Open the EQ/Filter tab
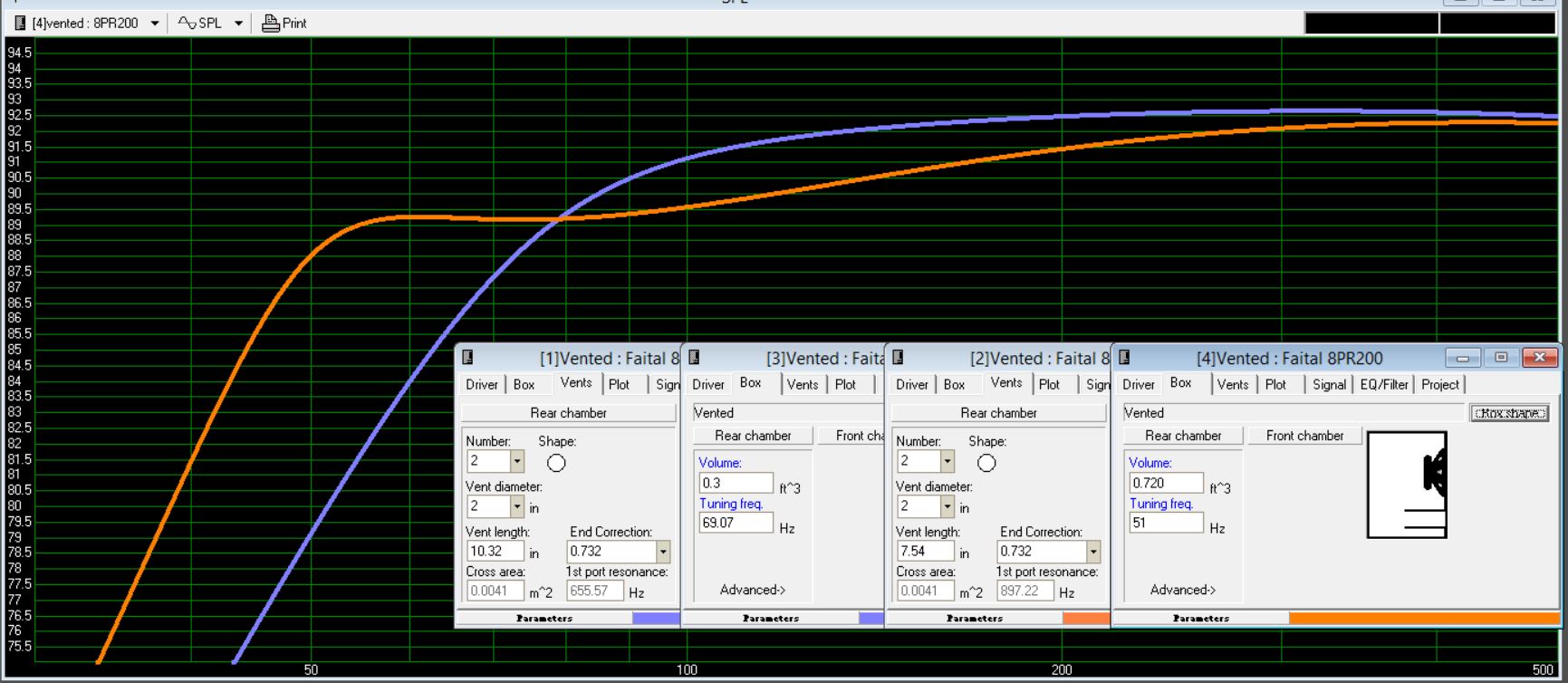 (1384, 384)
